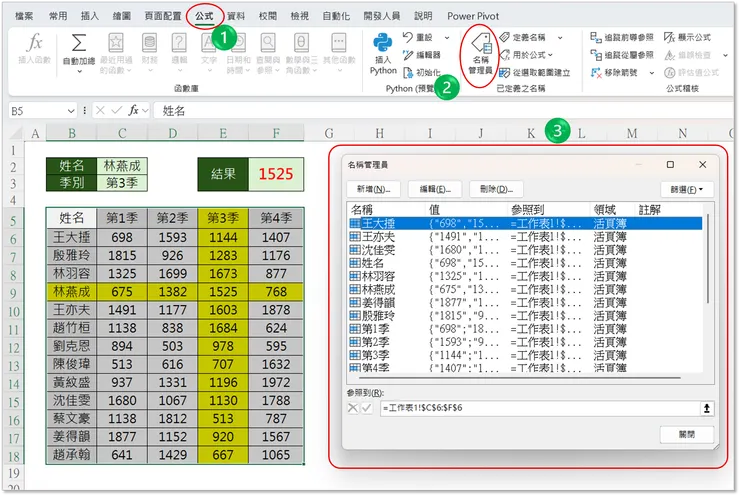740x496 pixels.
Task: Select cell containing 1684 in 趙竹桓 row
Action: tap(223, 328)
